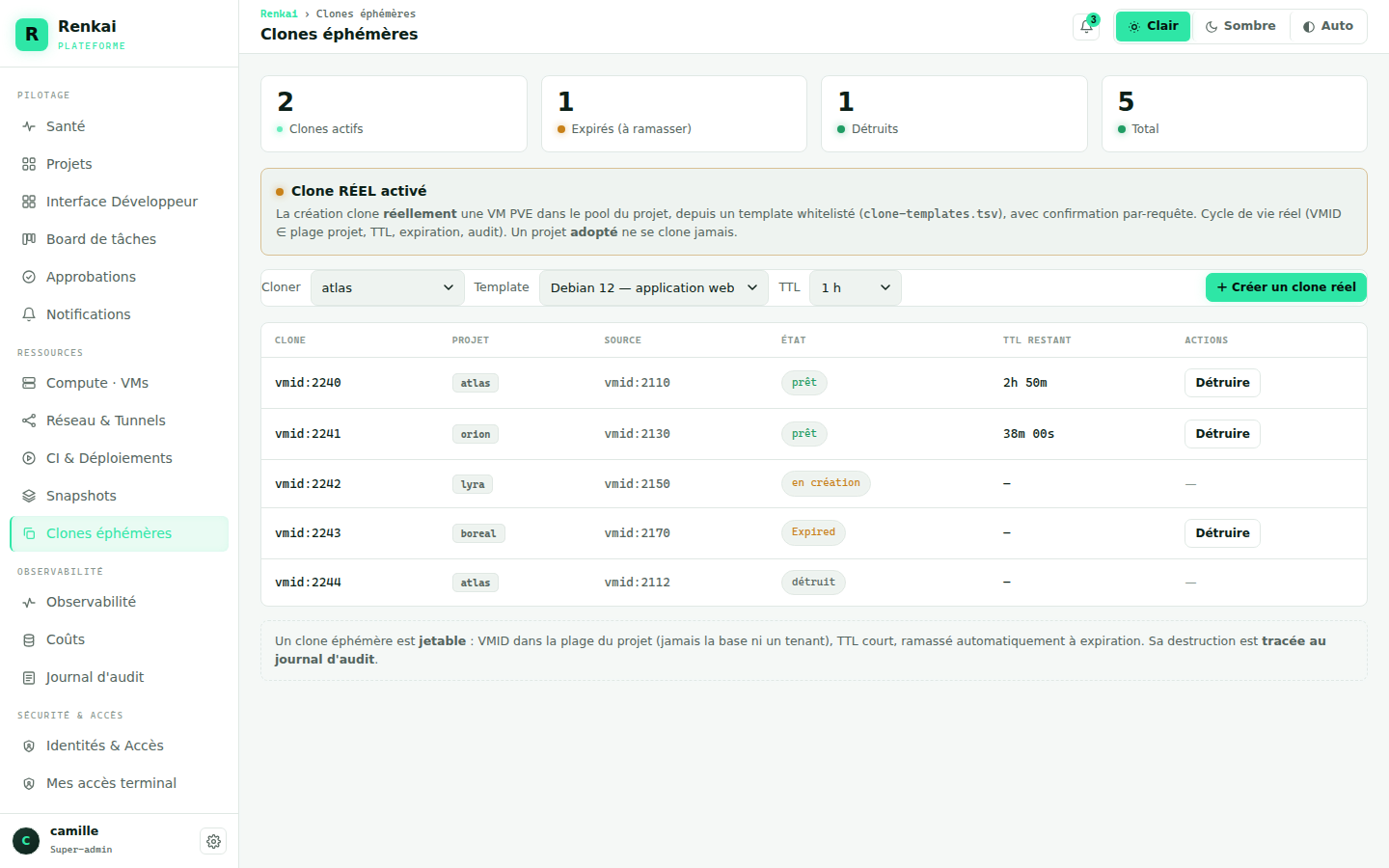Follow the Renkai breadcrumb link

click(x=279, y=14)
